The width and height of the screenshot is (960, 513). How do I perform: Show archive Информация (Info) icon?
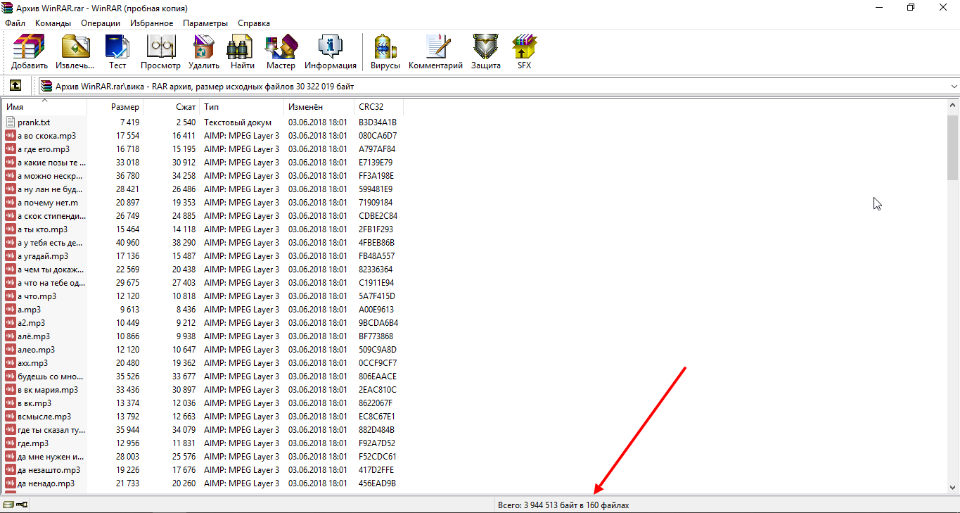(x=330, y=51)
